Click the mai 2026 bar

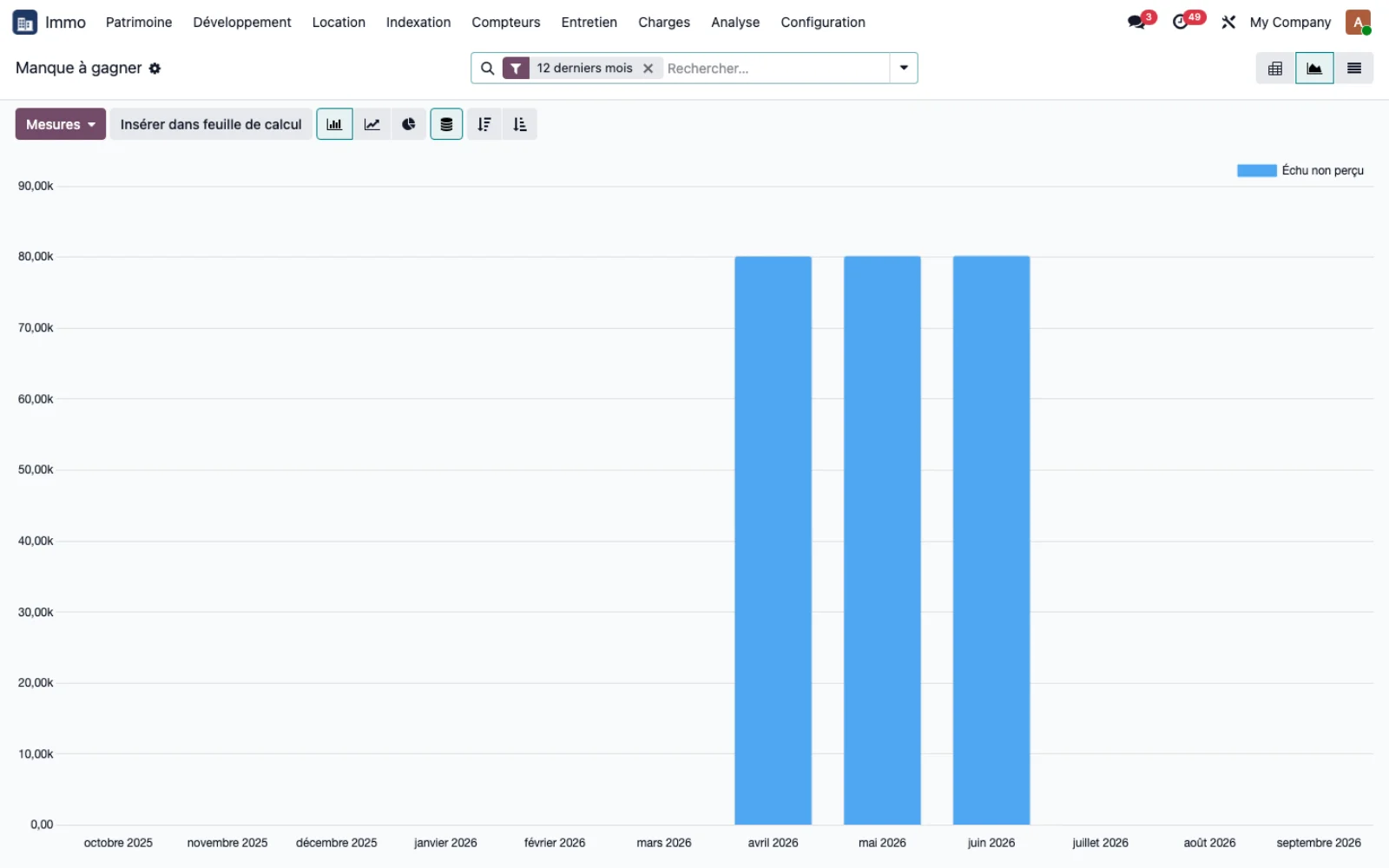point(882,540)
